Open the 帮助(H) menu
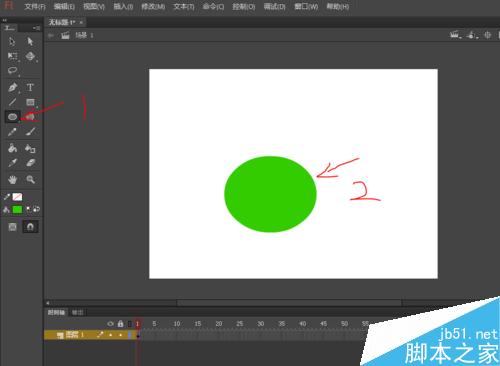The image size is (500, 366). click(337, 7)
